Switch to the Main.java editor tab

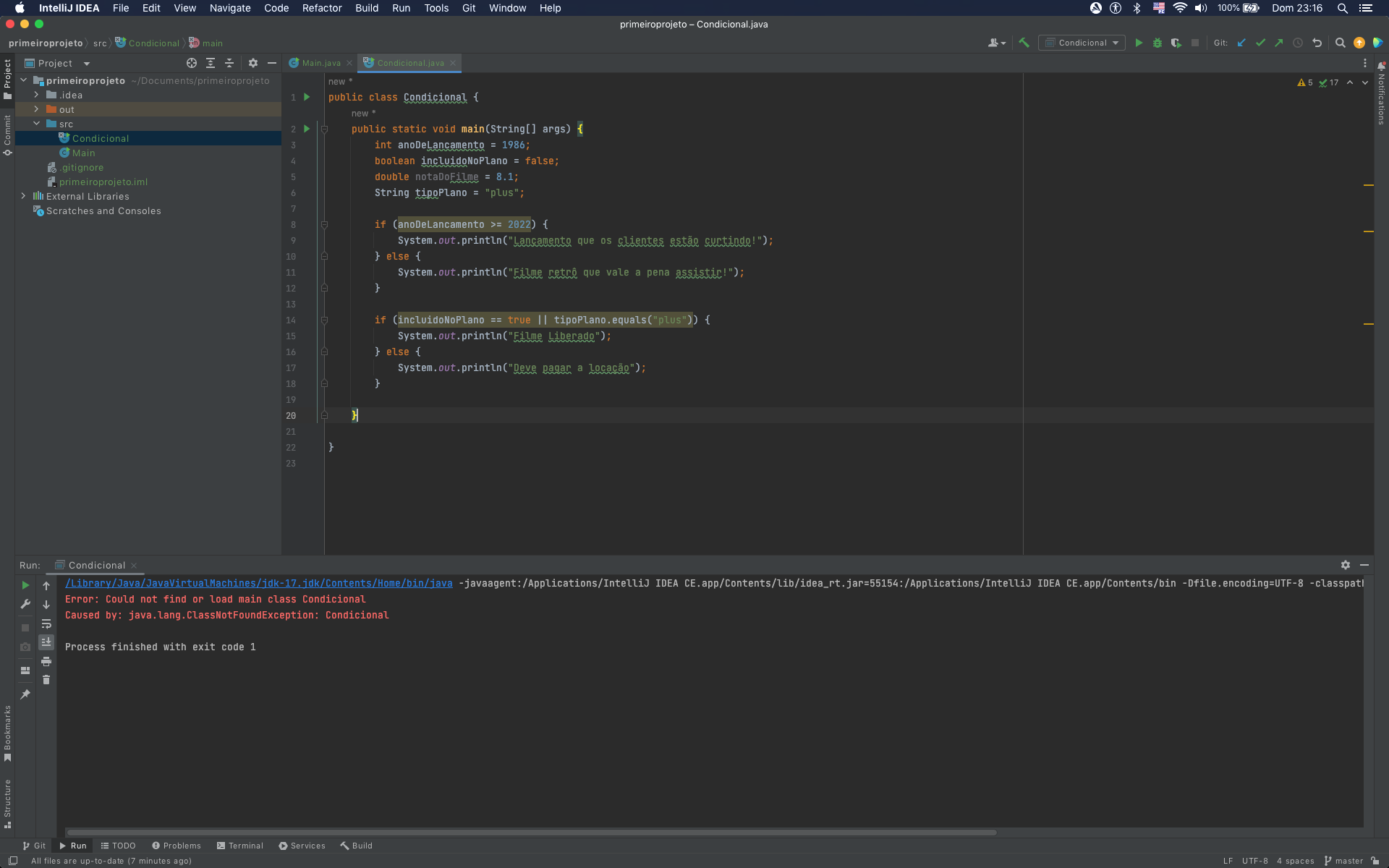click(320, 63)
